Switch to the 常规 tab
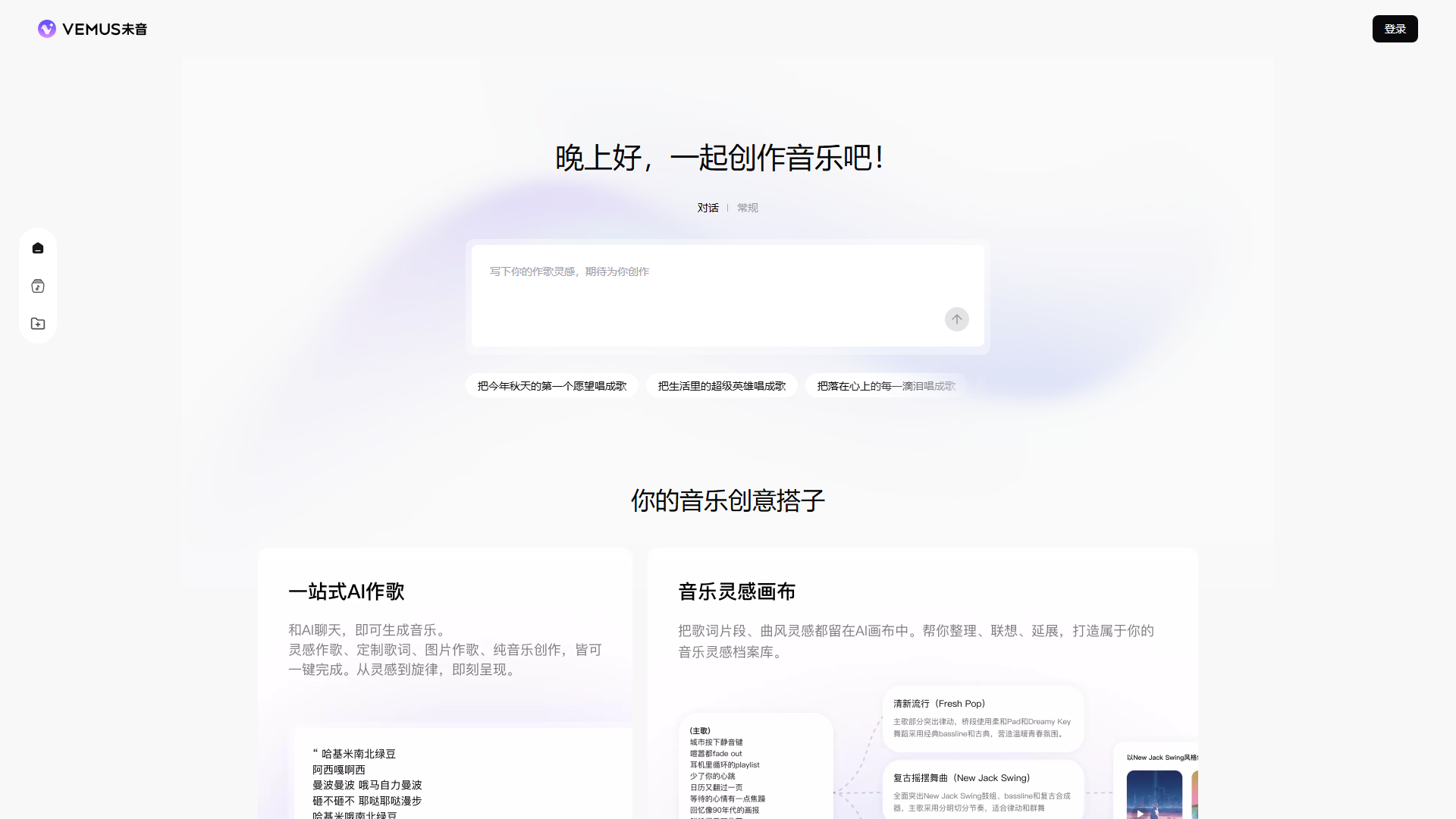The height and width of the screenshot is (819, 1456). coord(748,208)
